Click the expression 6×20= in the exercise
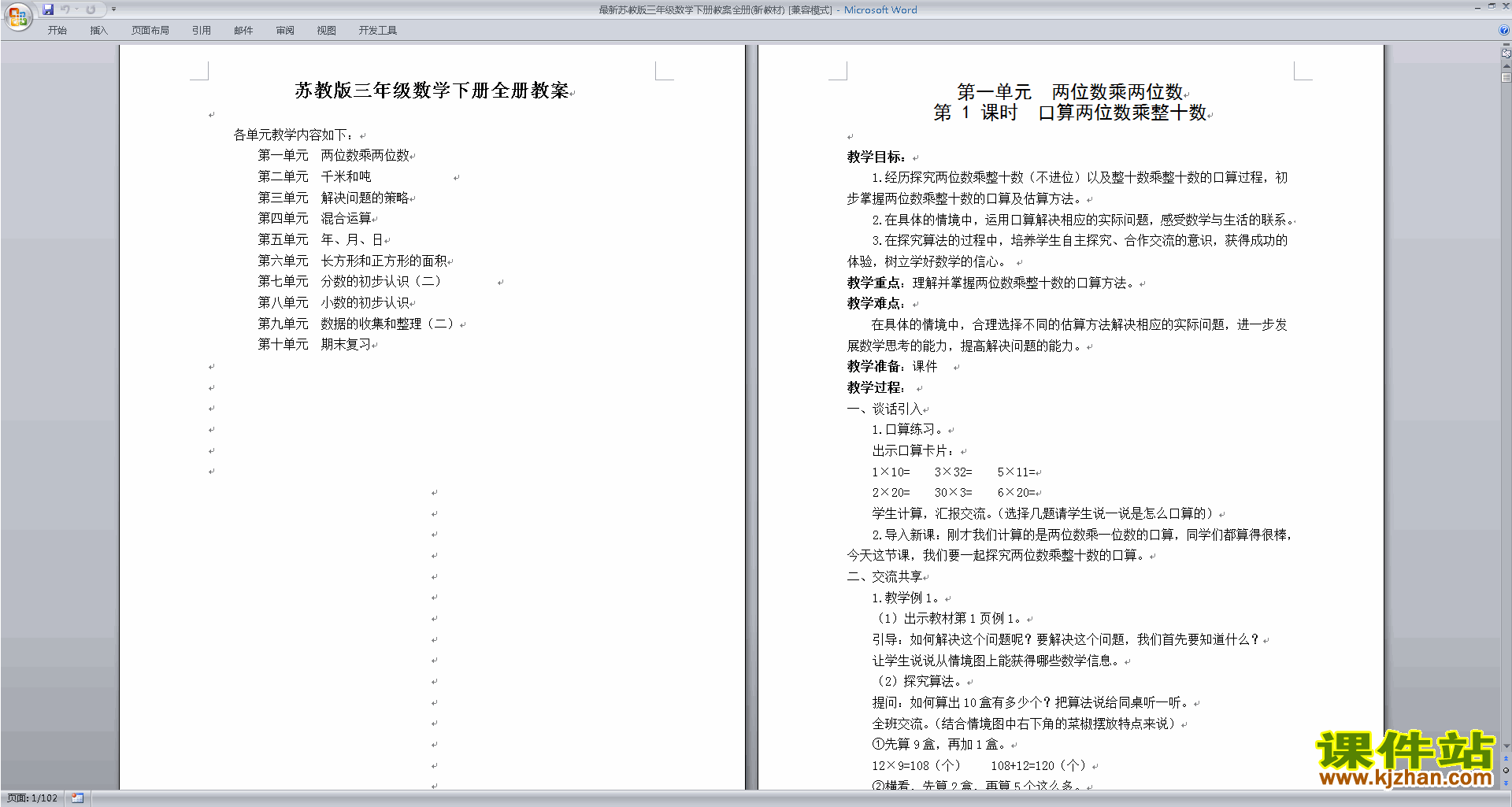This screenshot has height=807, width=1512. pos(1016,492)
